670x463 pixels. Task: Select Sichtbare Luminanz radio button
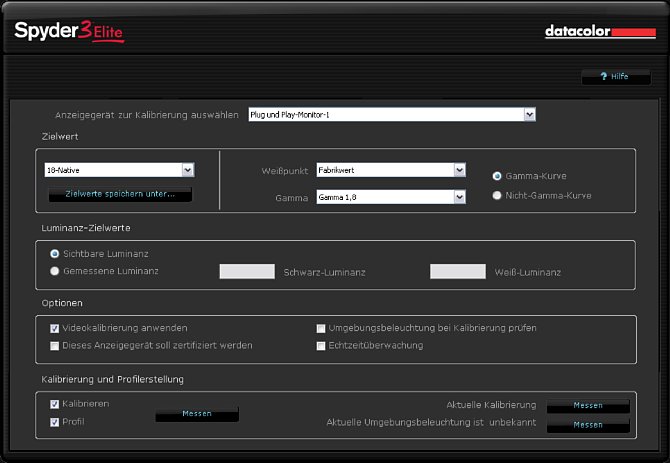point(55,255)
